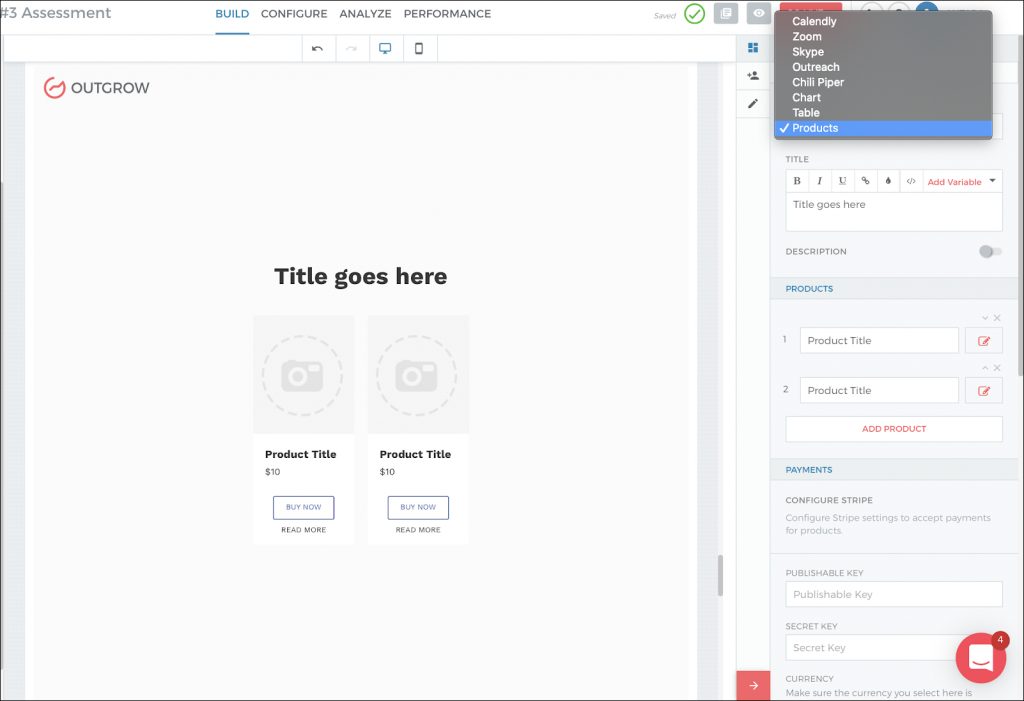
Task: Select Calendly from the dropdown list
Action: coord(814,21)
